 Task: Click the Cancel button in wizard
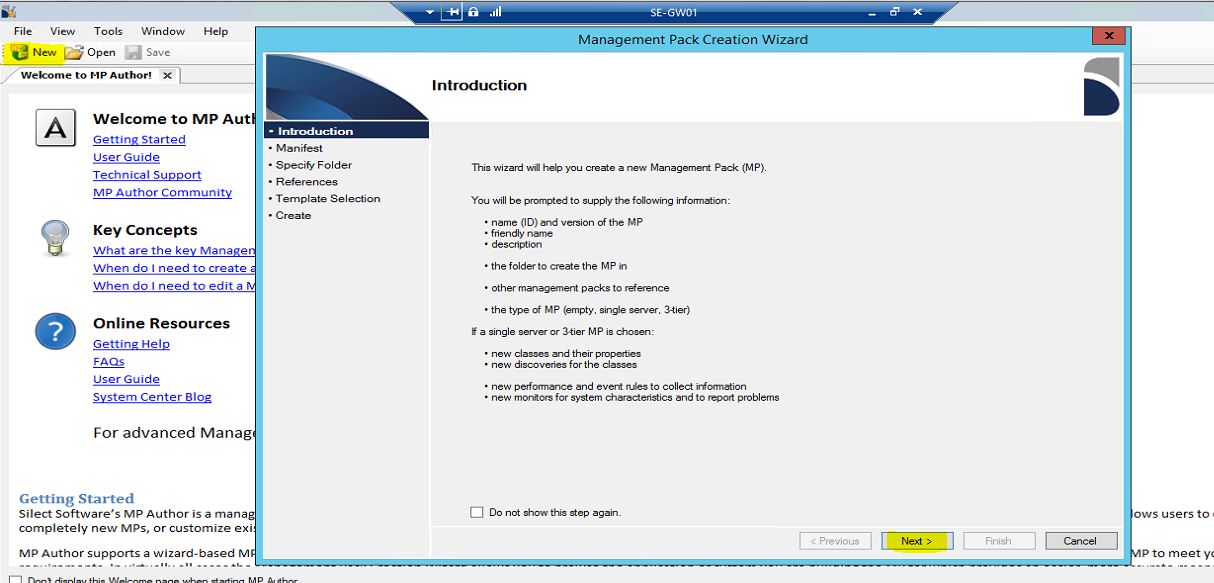point(1080,541)
